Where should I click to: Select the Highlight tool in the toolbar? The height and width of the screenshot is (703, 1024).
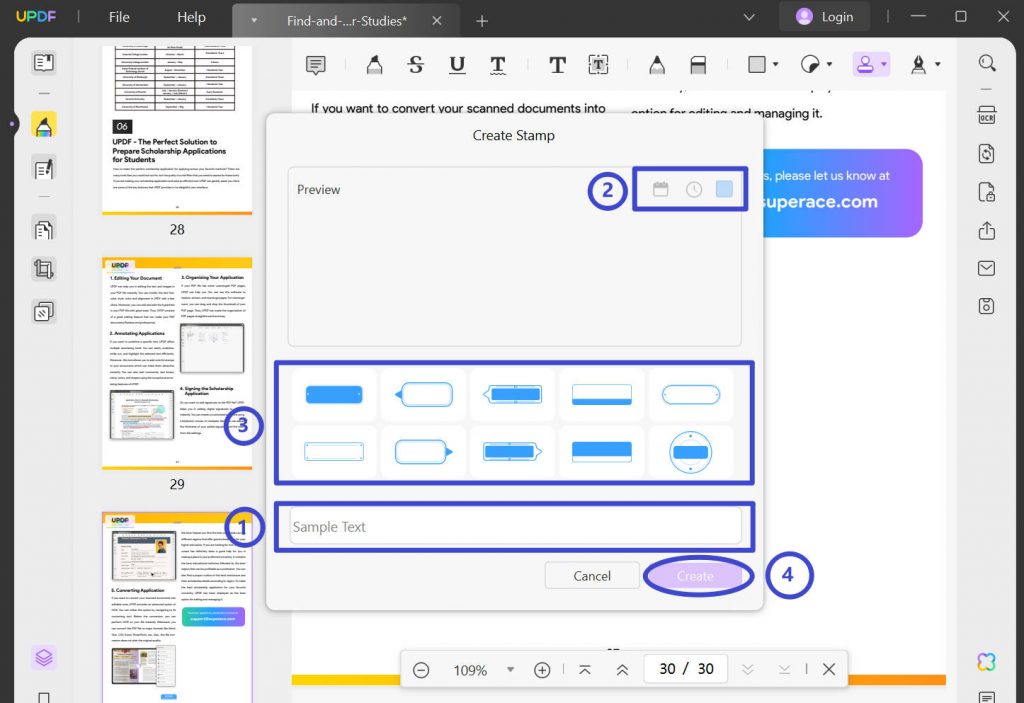(x=373, y=64)
